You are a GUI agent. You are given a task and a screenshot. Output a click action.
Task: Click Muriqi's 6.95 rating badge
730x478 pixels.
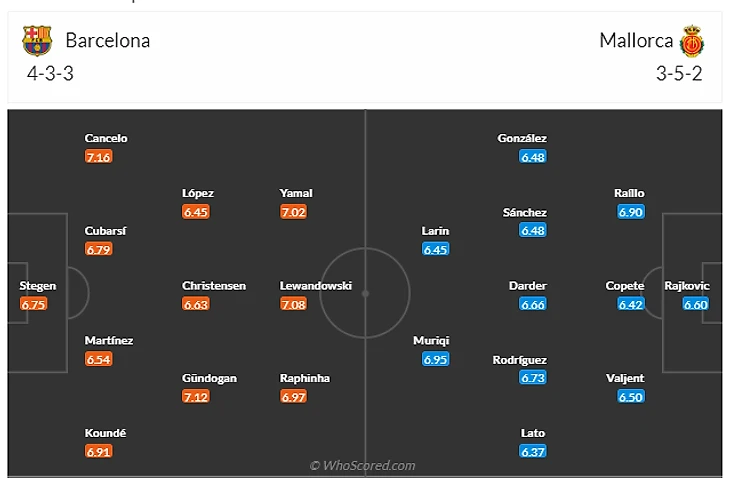pyautogui.click(x=435, y=359)
